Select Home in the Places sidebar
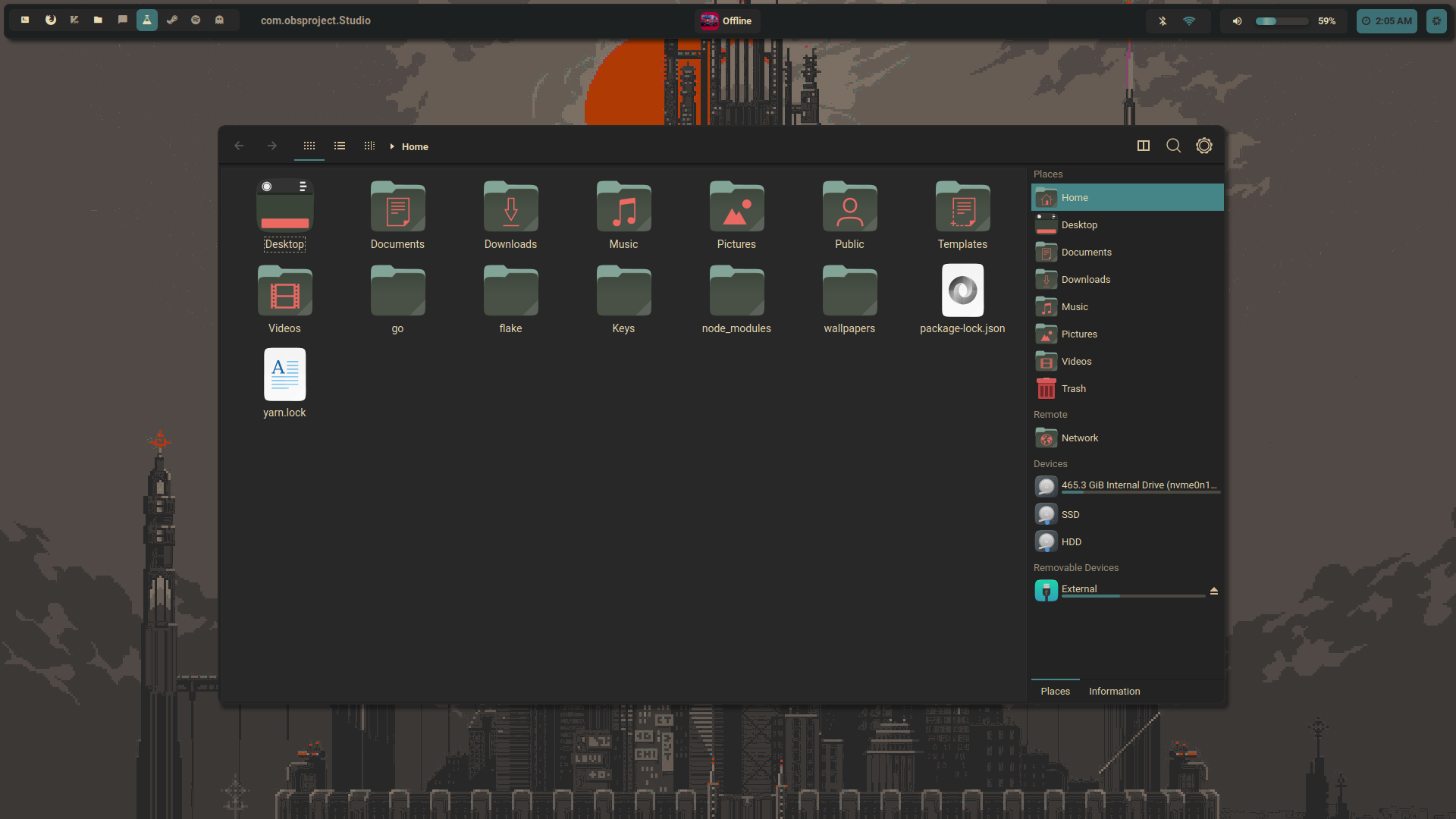1456x819 pixels. pos(1127,197)
